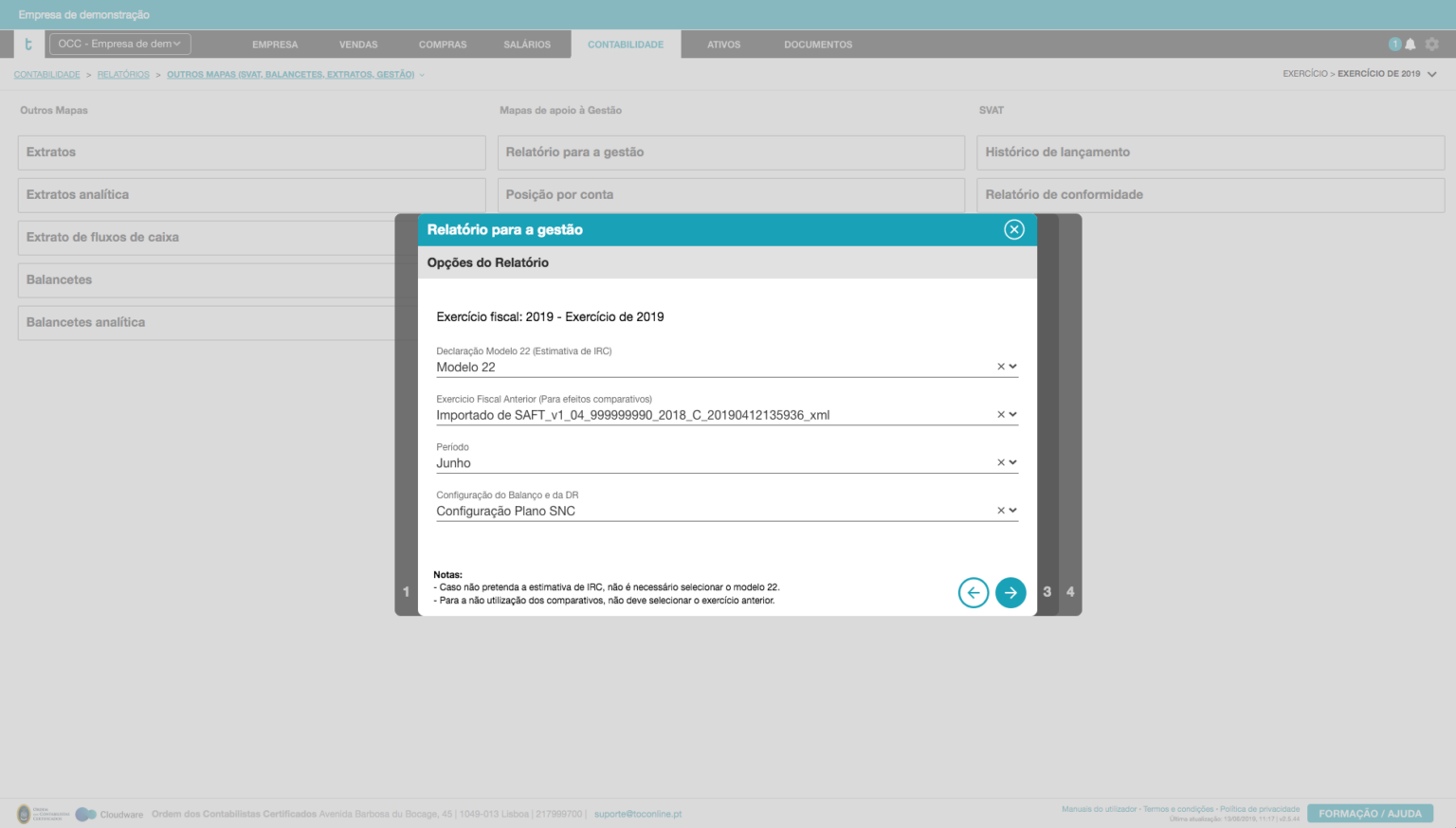Open the notifications bell icon
1456x828 pixels.
[1410, 44]
